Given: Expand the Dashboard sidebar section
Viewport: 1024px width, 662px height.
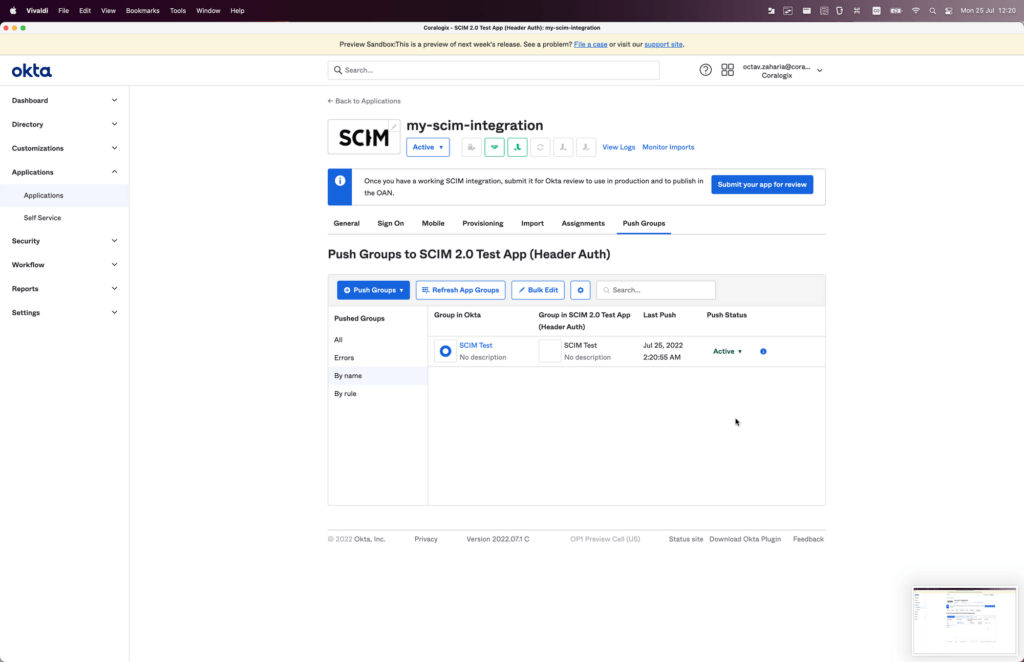Looking at the screenshot, I should [64, 101].
